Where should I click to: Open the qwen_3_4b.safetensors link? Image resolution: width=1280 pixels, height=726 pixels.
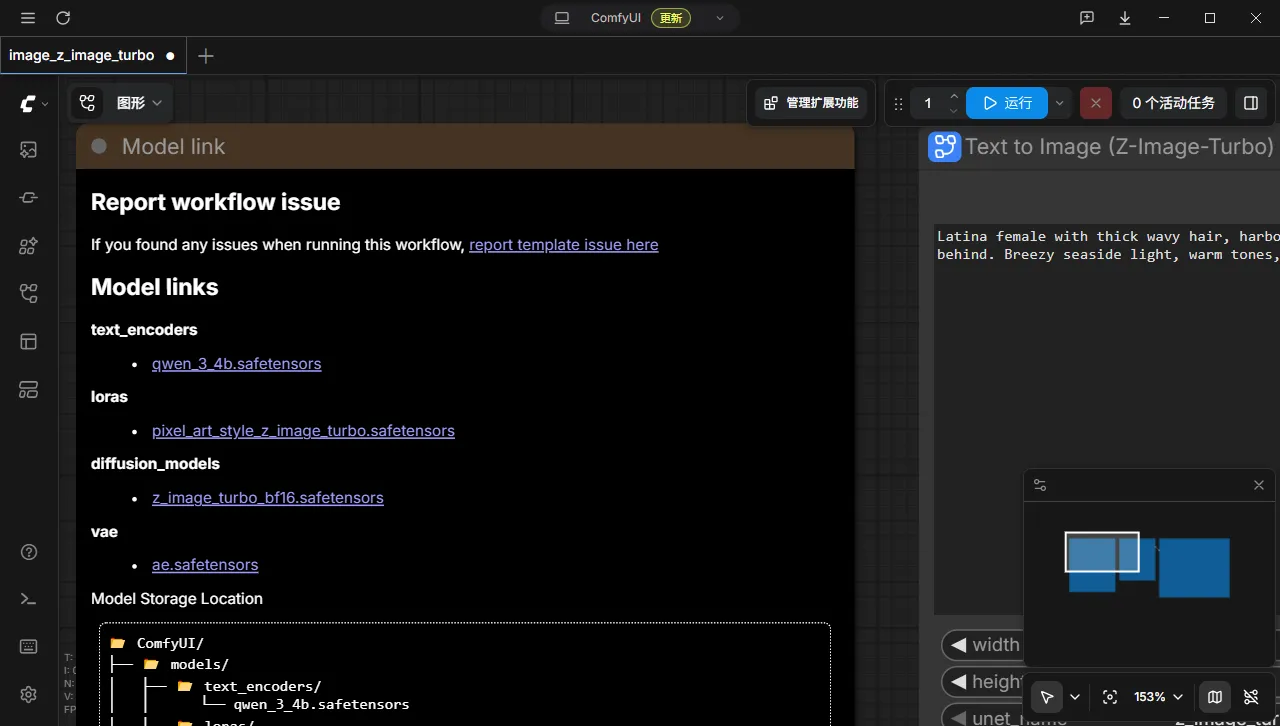[237, 364]
